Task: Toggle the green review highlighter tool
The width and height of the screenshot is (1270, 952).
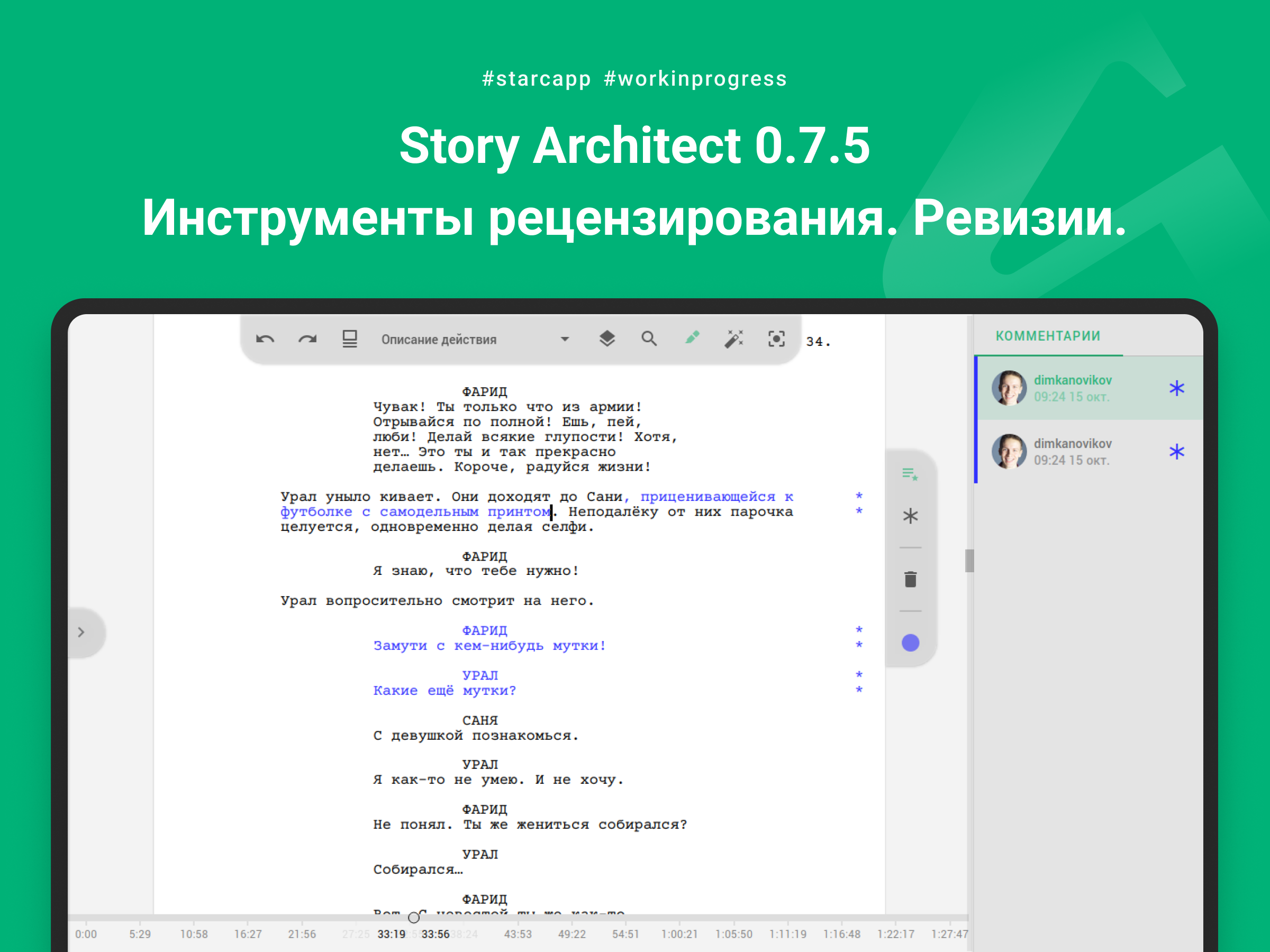Action: [x=692, y=338]
